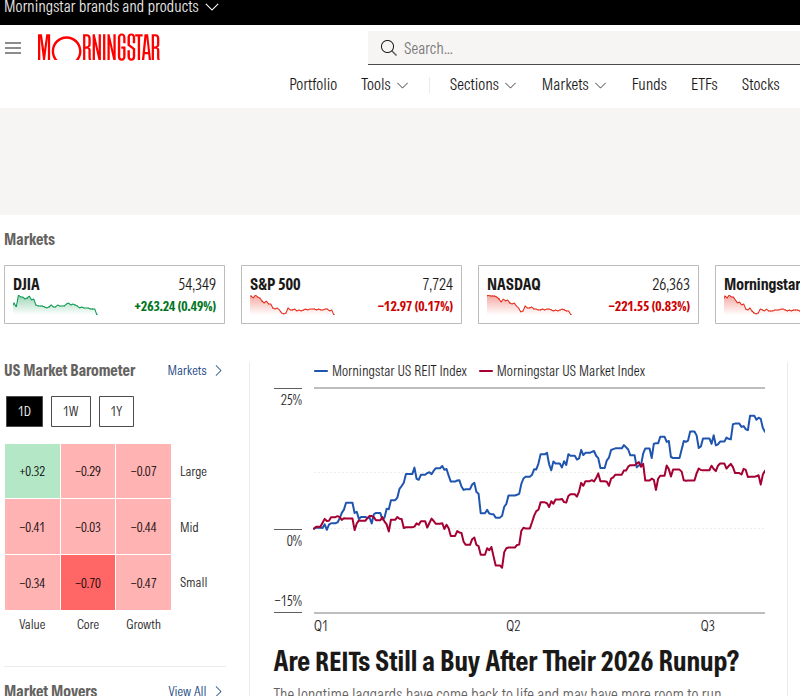Click the Q2 label on the chart axis
Screen dimensions: 800x696
tap(513, 626)
